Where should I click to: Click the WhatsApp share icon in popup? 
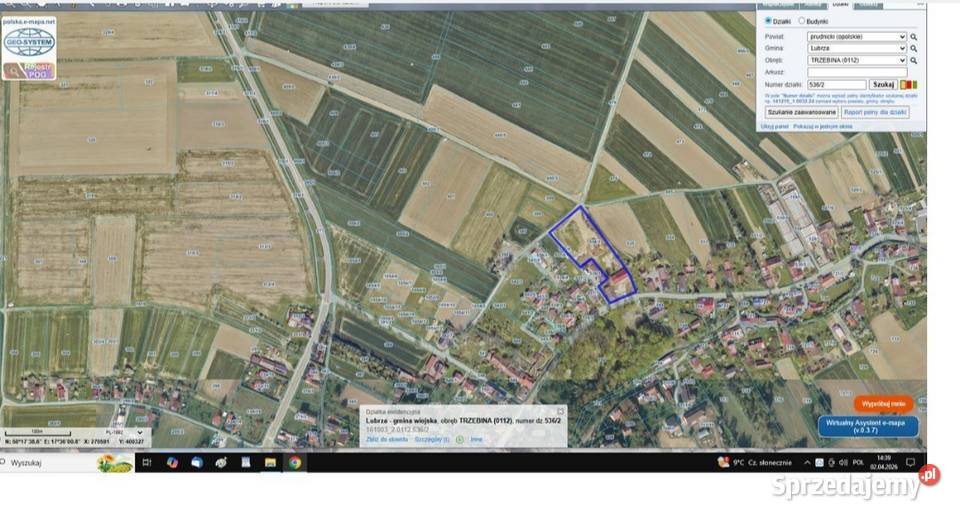coord(460,439)
